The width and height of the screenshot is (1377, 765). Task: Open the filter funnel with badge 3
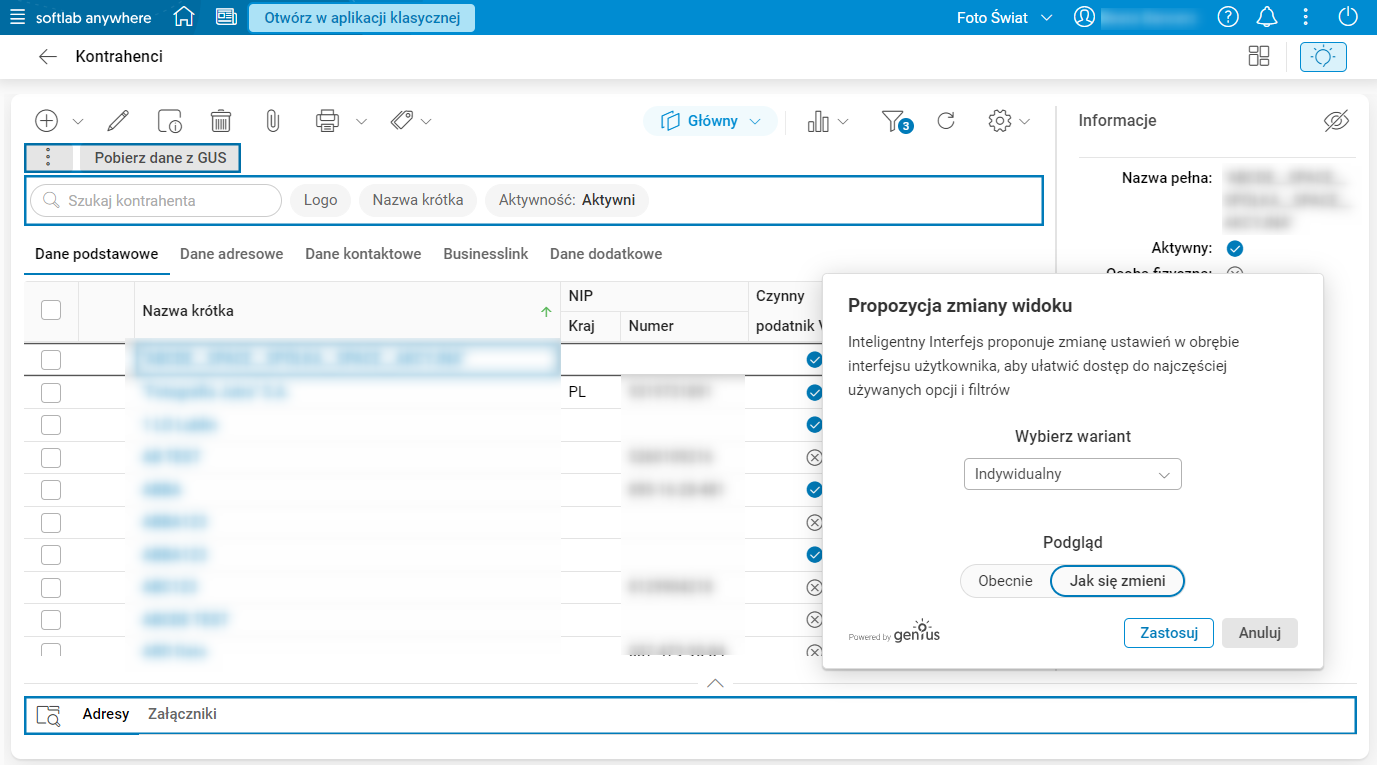896,121
